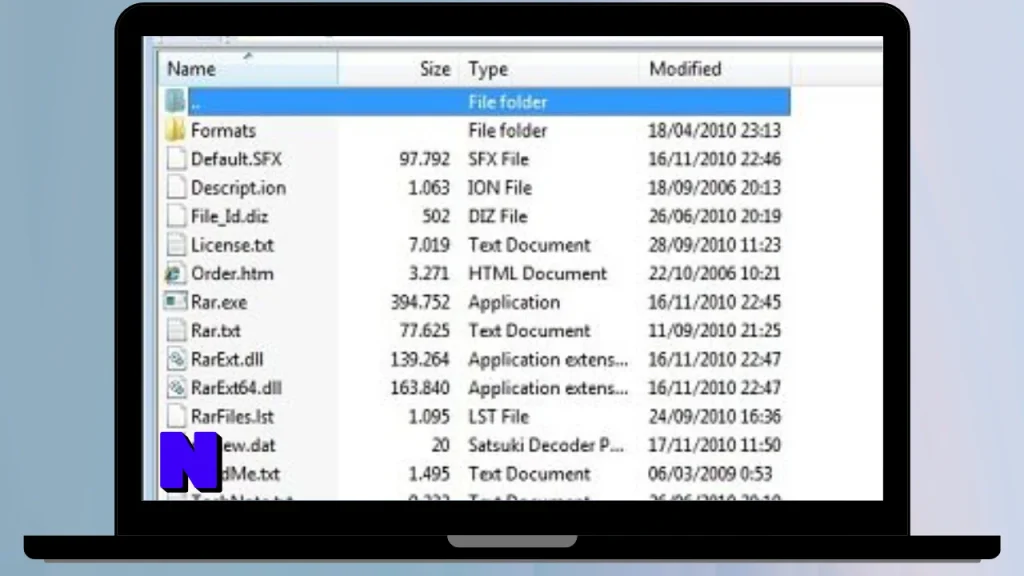This screenshot has height=576, width=1024.
Task: Click the Name column header
Action: [248, 69]
